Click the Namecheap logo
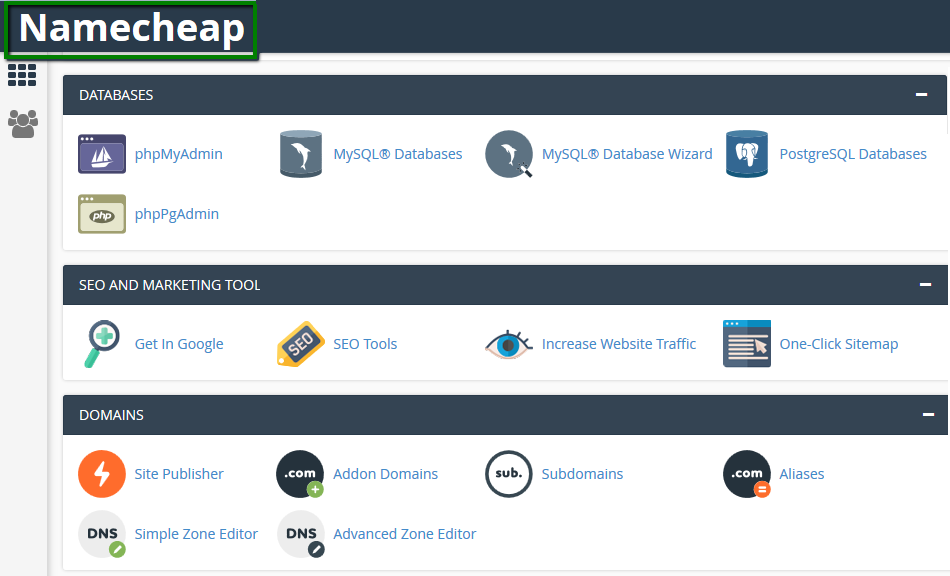 pyautogui.click(x=131, y=28)
